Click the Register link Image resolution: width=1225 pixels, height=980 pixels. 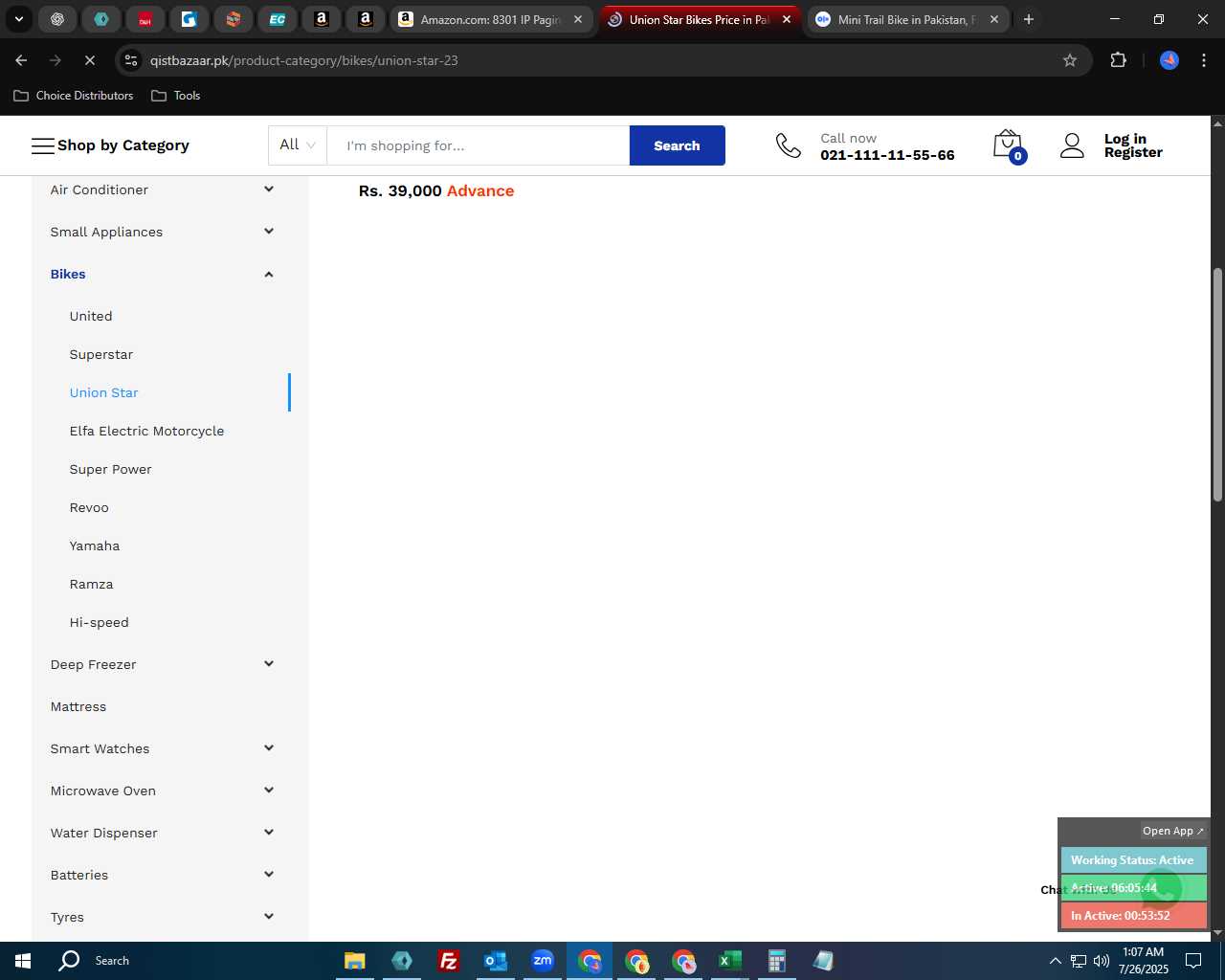[x=1133, y=152]
